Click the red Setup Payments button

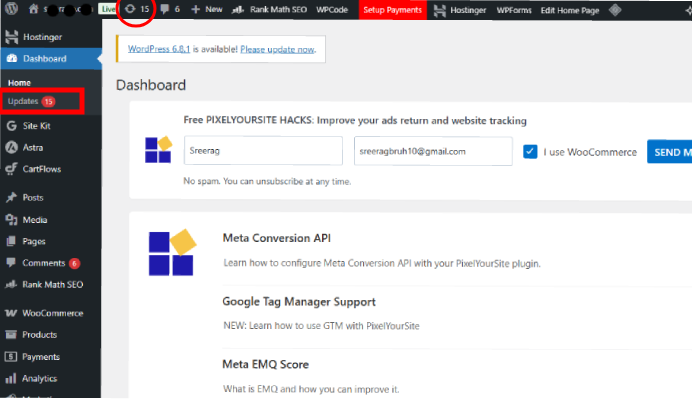[392, 9]
